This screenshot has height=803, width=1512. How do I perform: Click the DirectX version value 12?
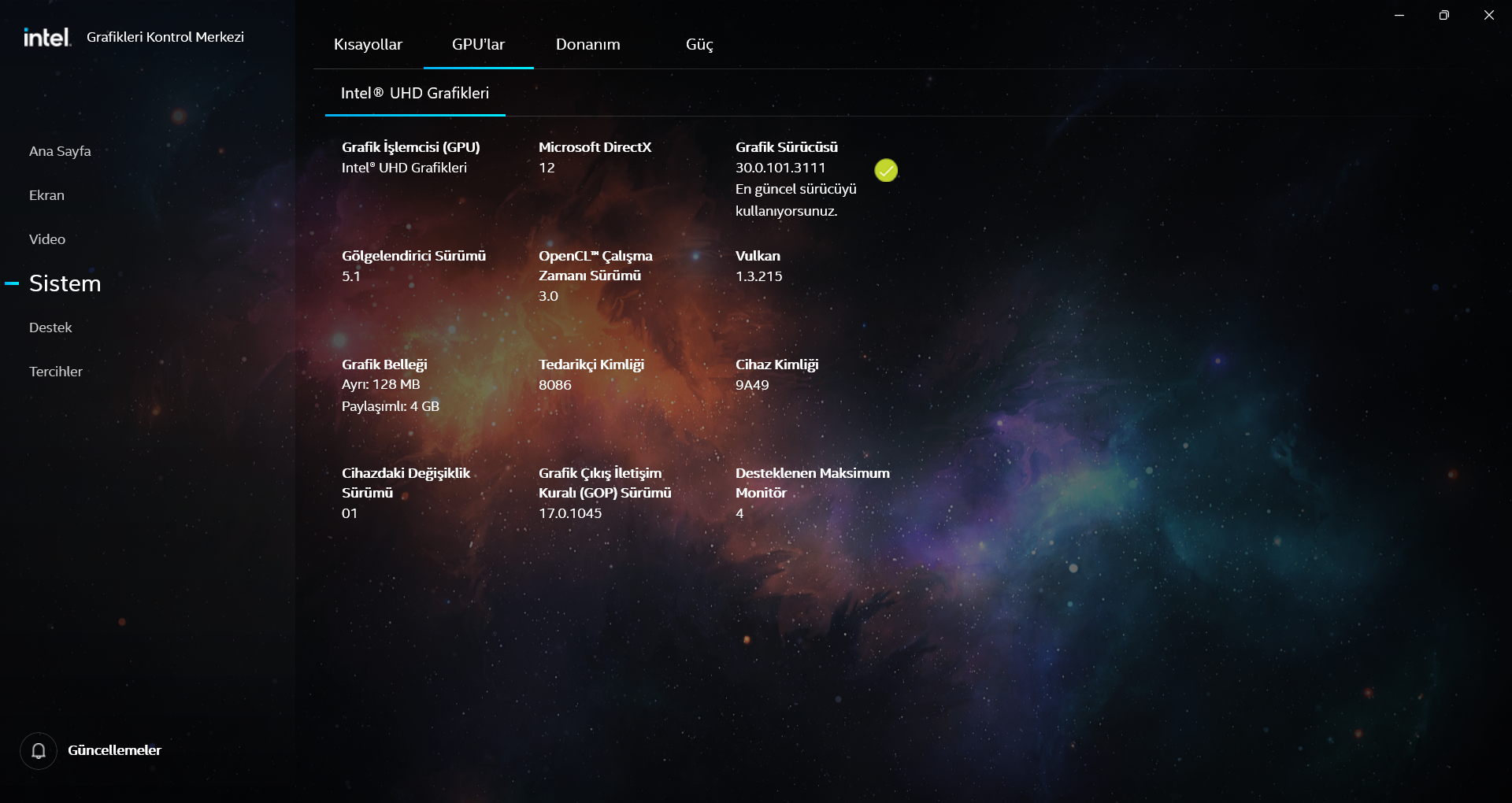coord(547,168)
